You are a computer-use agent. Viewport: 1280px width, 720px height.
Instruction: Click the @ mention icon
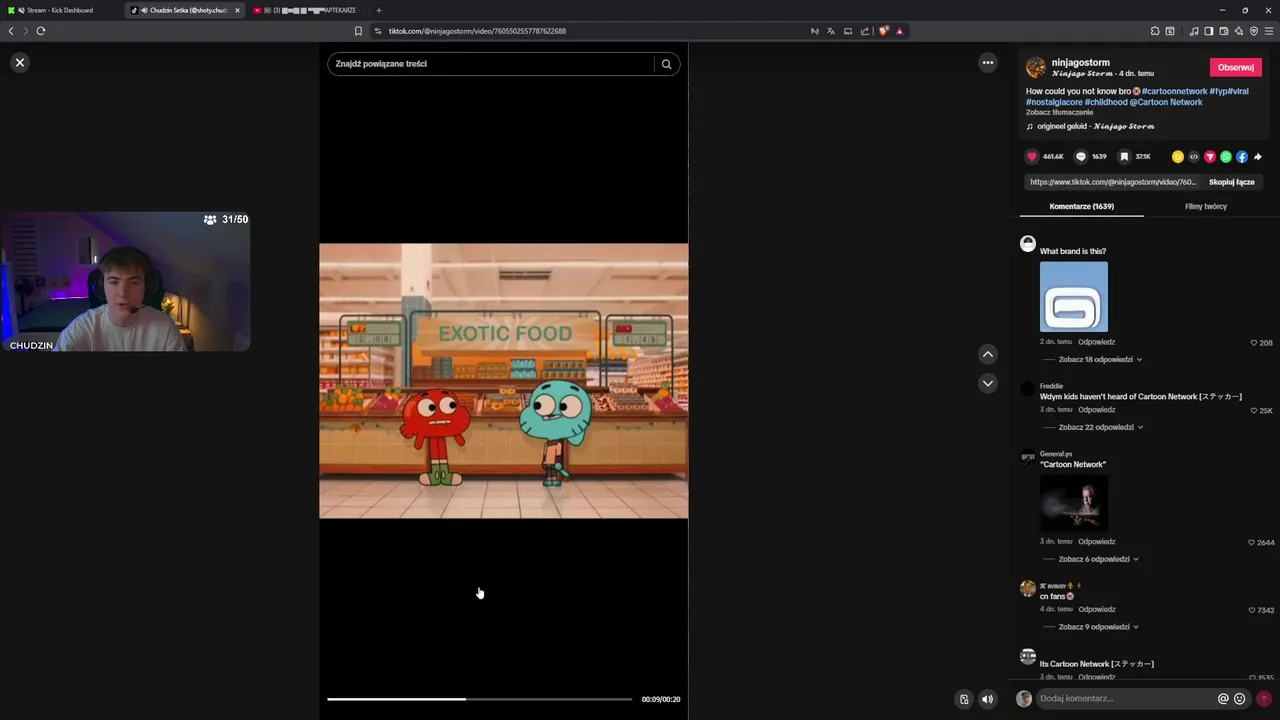[x=1223, y=699]
